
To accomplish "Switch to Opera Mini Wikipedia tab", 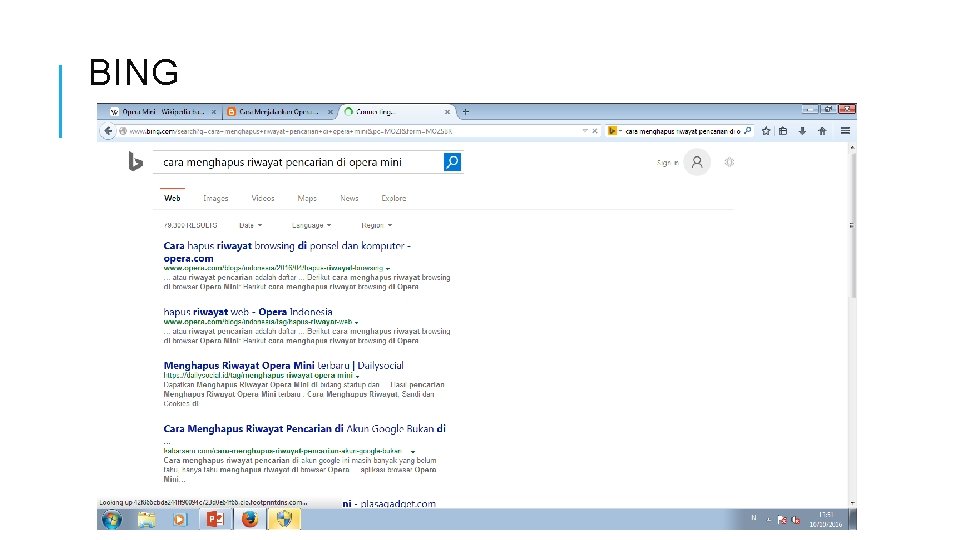I will [162, 112].
